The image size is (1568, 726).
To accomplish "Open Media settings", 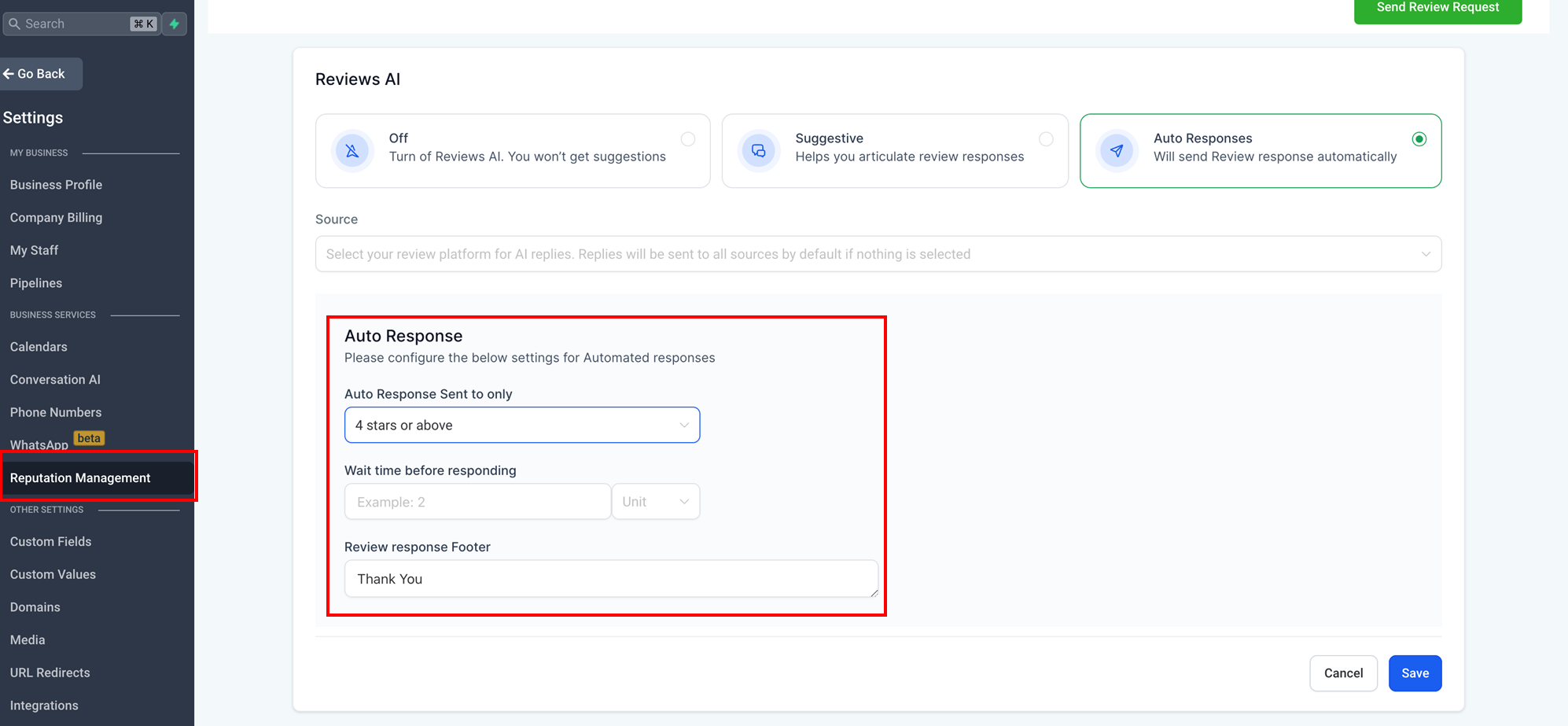I will point(28,640).
